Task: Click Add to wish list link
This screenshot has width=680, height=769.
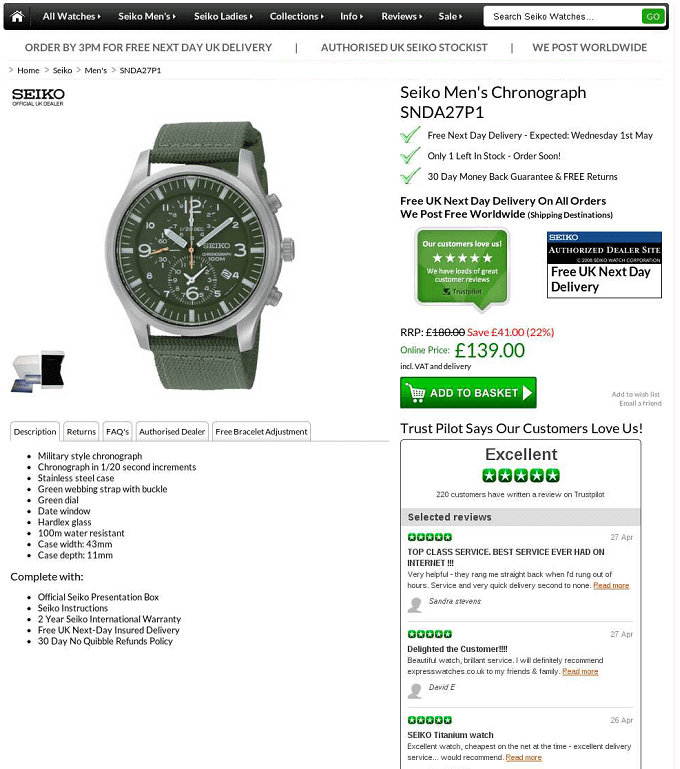Action: click(635, 394)
